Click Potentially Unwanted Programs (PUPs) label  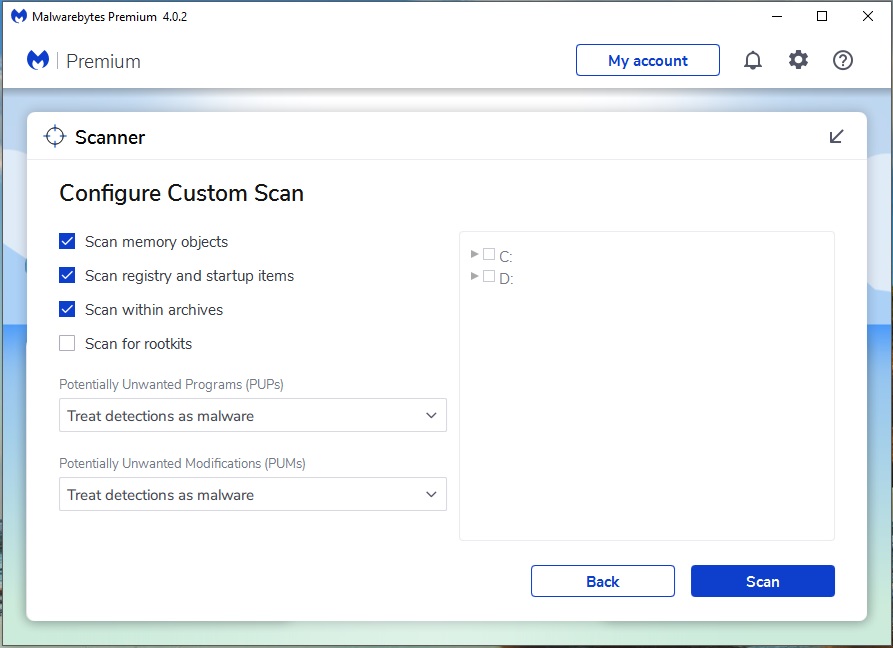[171, 384]
